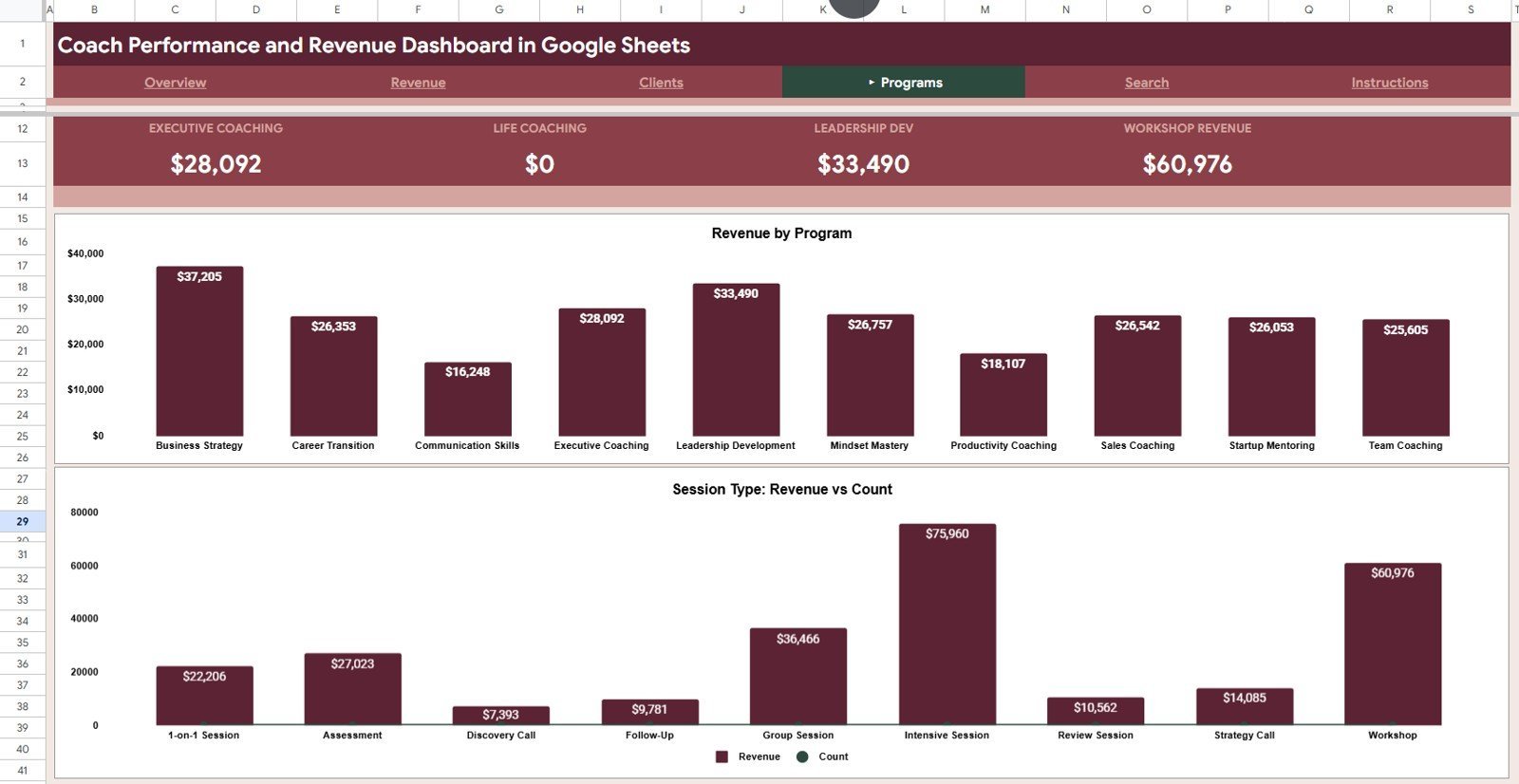This screenshot has height=784, width=1519.
Task: Select the Mindset Mastery bar
Action: click(870, 375)
